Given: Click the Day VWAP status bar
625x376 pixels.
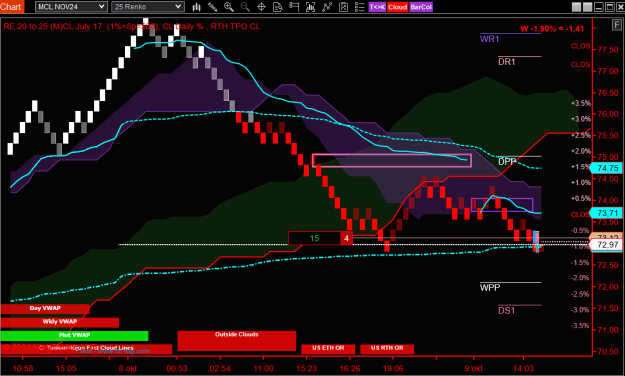Looking at the screenshot, I should pos(45,309).
